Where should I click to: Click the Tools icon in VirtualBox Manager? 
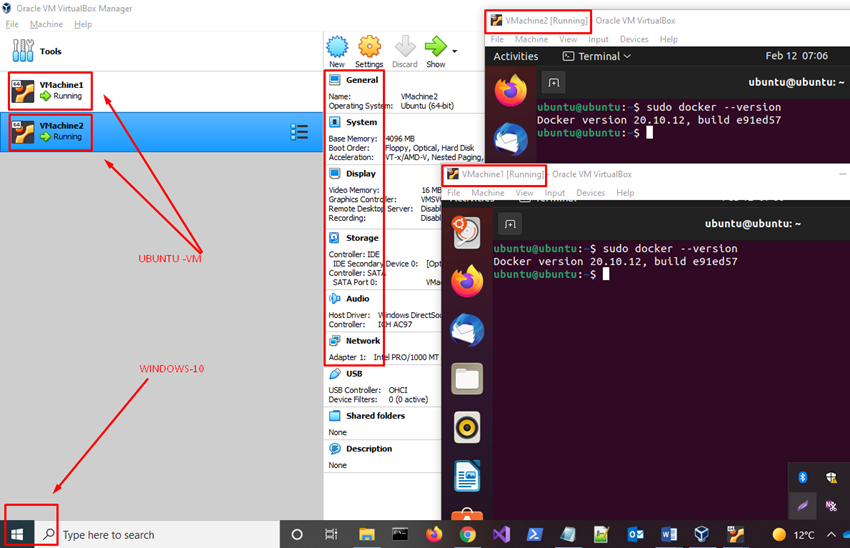23,50
